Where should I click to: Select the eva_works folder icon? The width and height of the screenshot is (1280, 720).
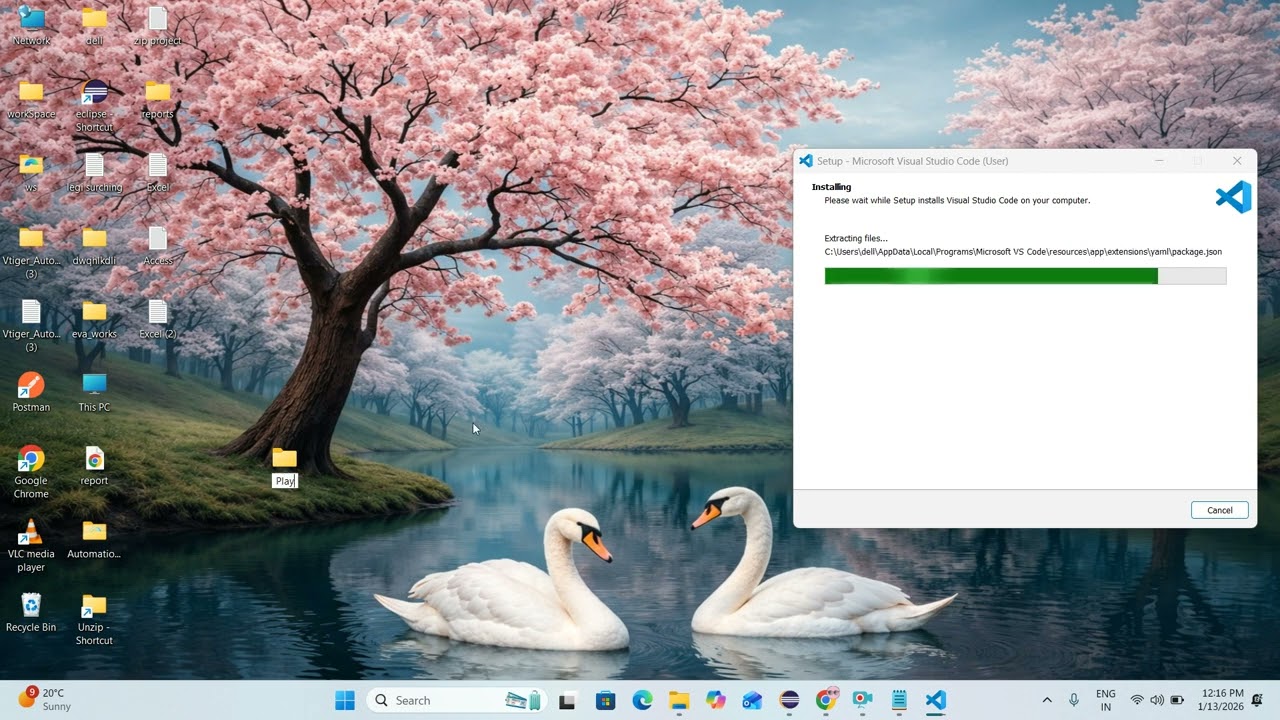(x=94, y=319)
